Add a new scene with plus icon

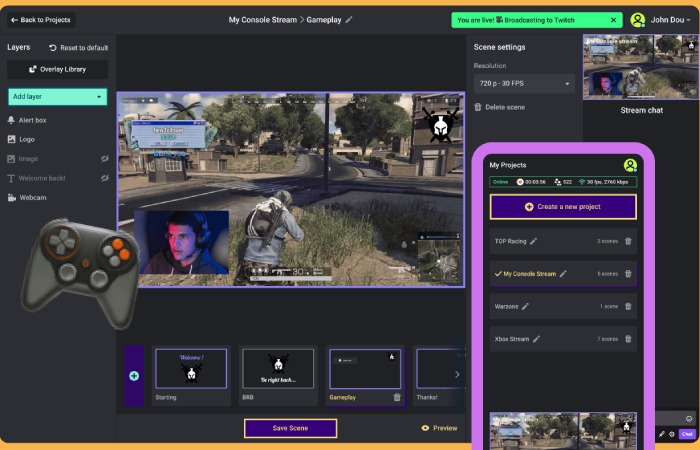tap(134, 376)
